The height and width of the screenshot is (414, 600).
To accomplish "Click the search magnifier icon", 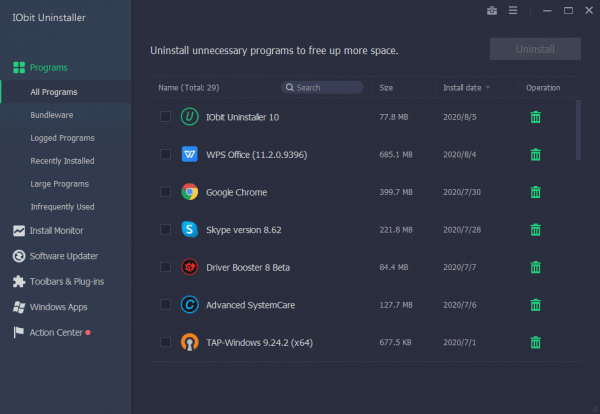I will (x=290, y=87).
